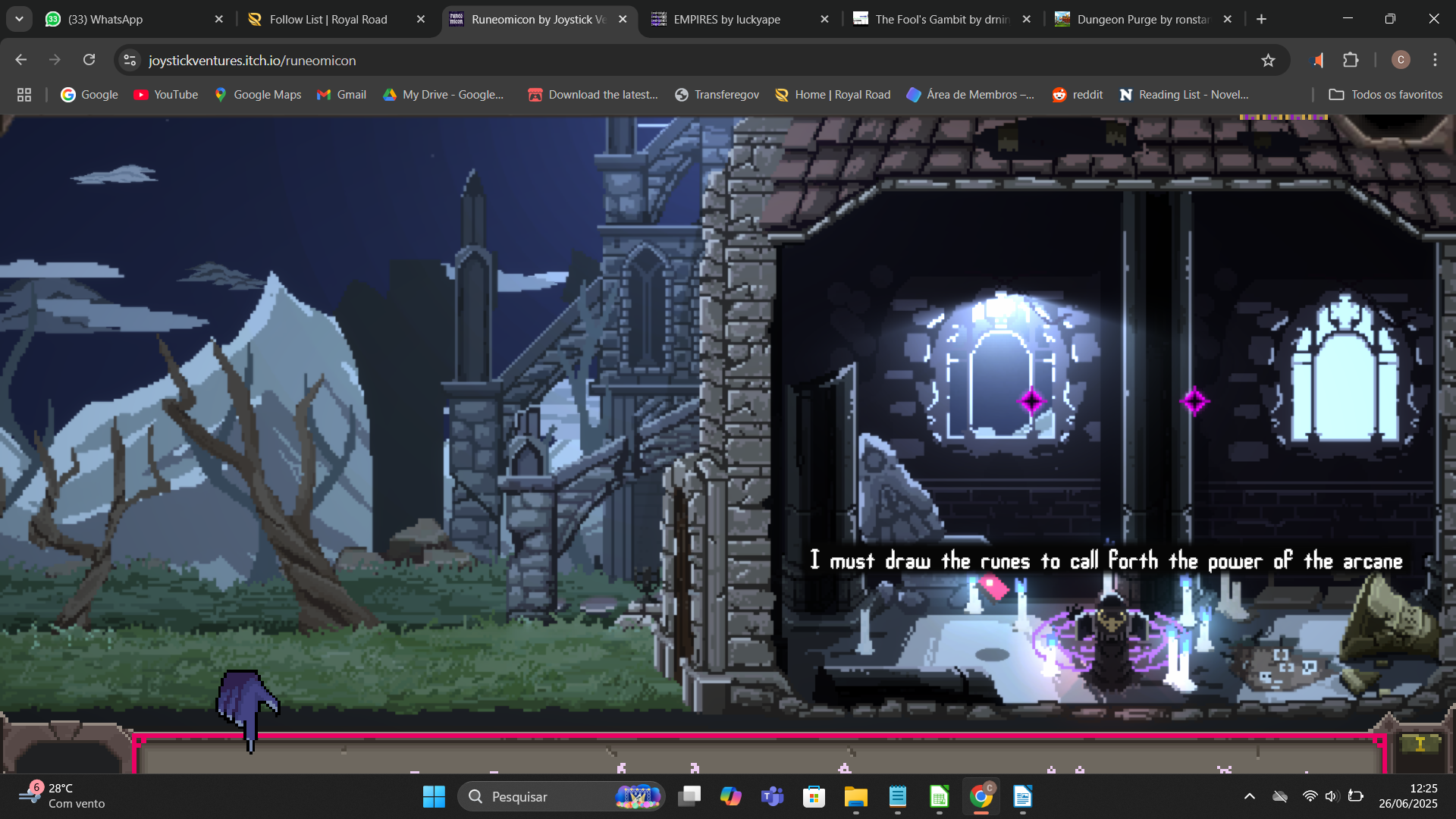Open the orange extension icon in toolbar
This screenshot has height=819, width=1456.
point(1318,60)
